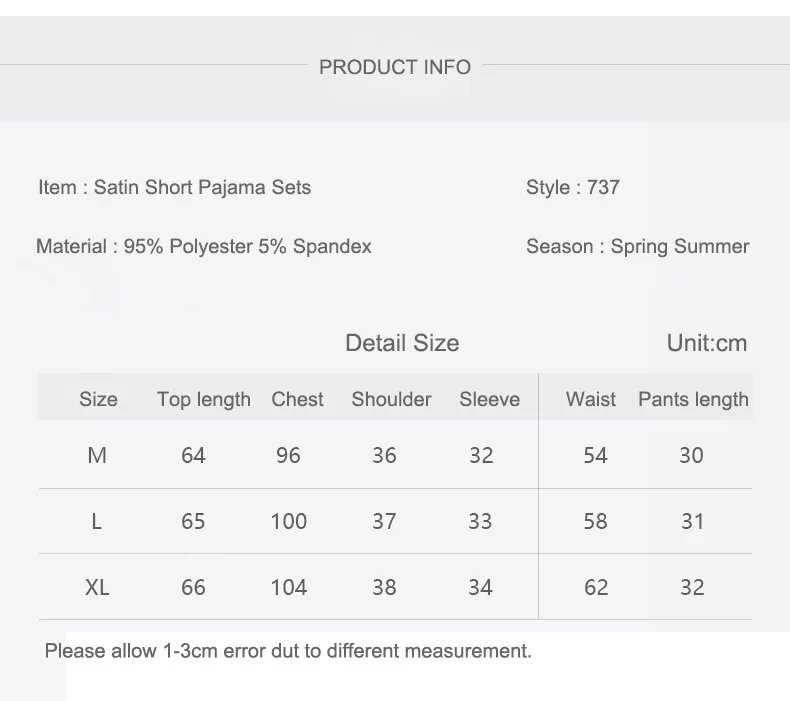Screen dimensions: 790x701
Task: Select the L size row label
Action: coord(97,522)
